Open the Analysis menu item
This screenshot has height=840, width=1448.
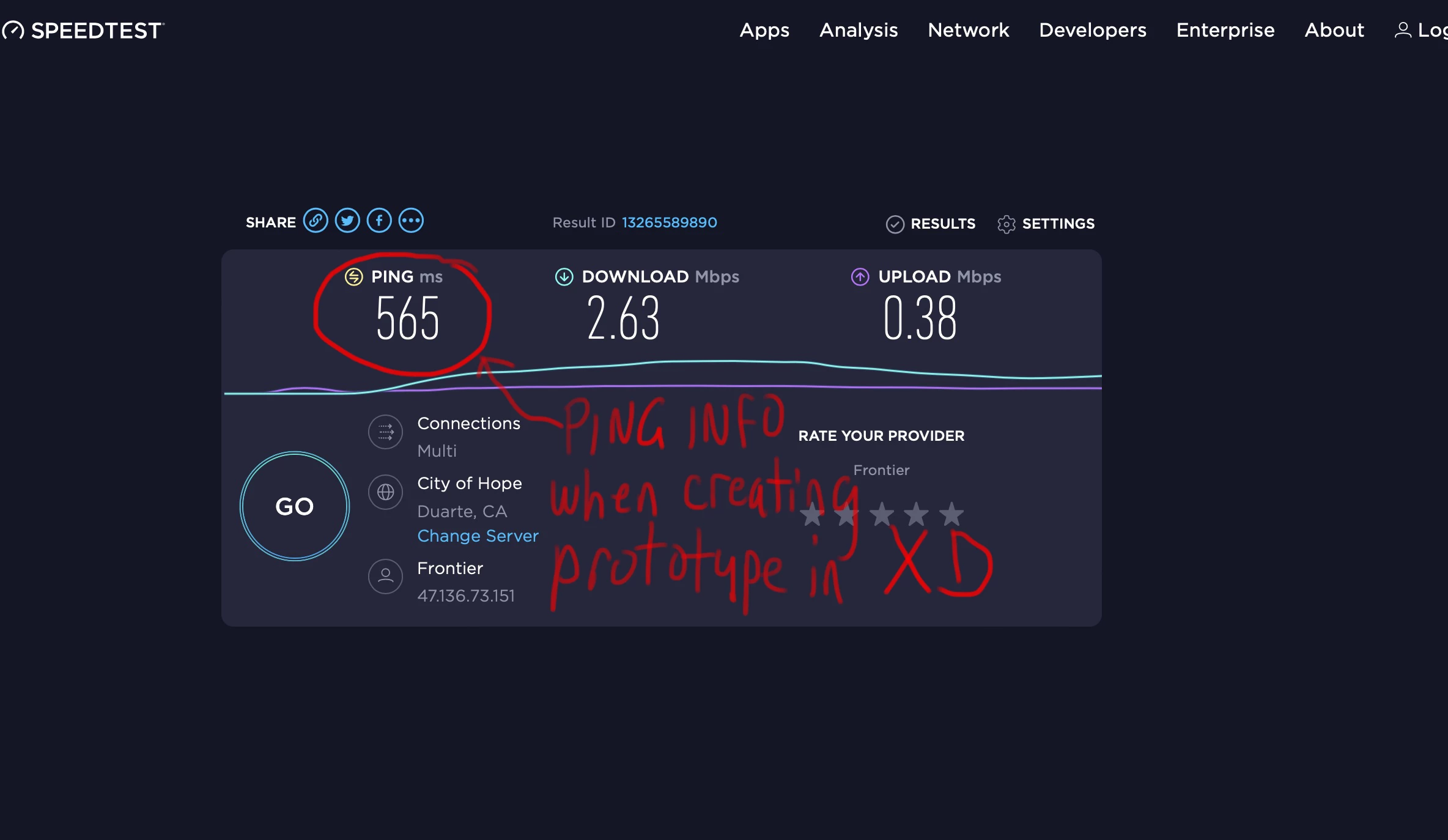pos(859,30)
